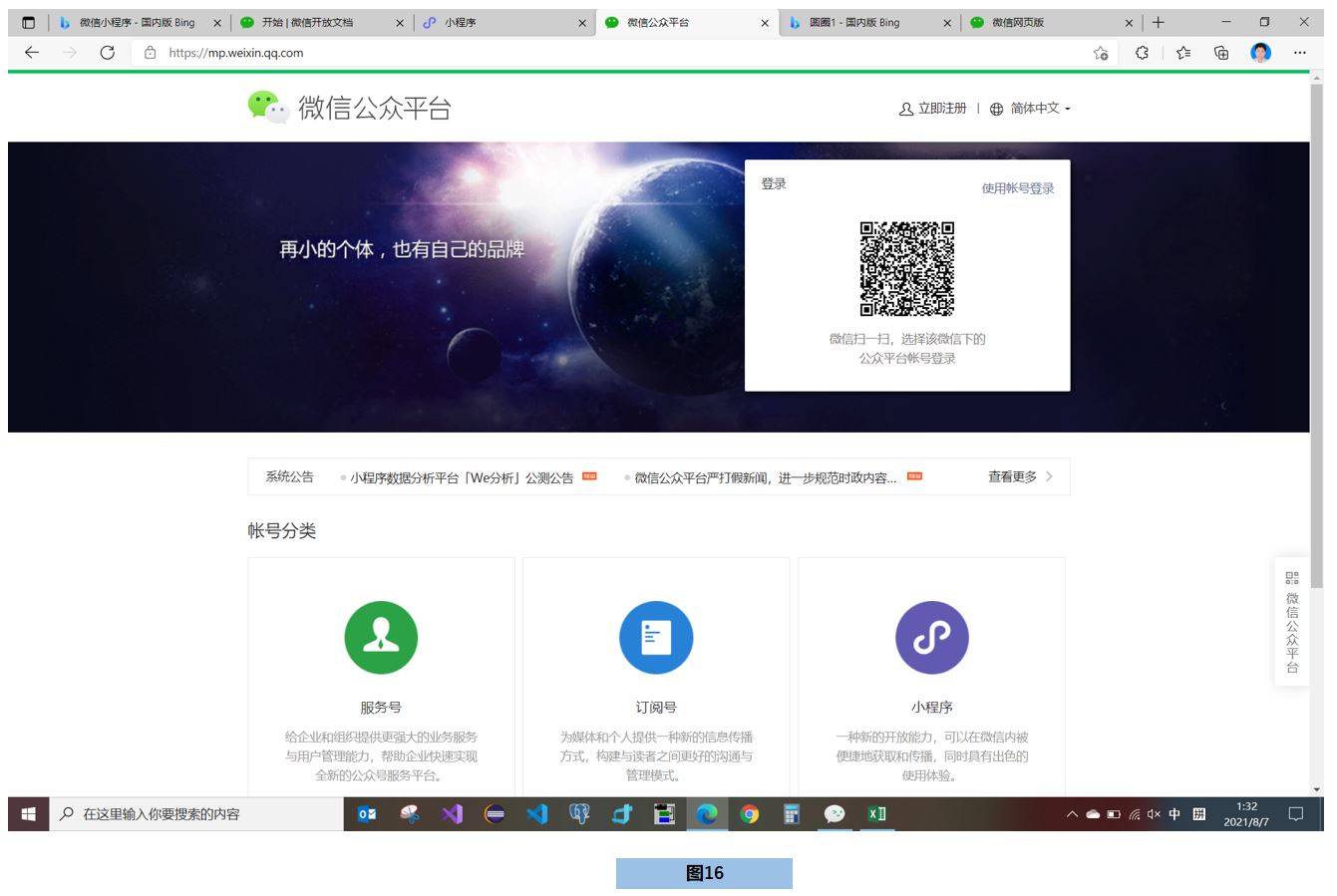The image size is (1337, 896).
Task: Click the 系统公告 label
Action: 289,477
